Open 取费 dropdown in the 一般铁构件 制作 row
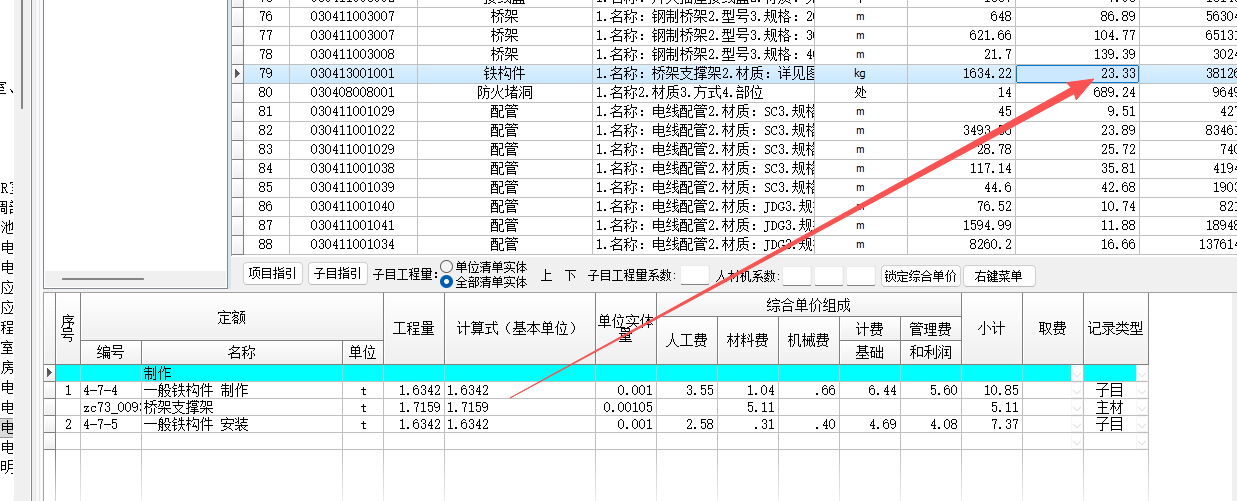Viewport: 1237px width, 501px height. pyautogui.click(x=1076, y=391)
